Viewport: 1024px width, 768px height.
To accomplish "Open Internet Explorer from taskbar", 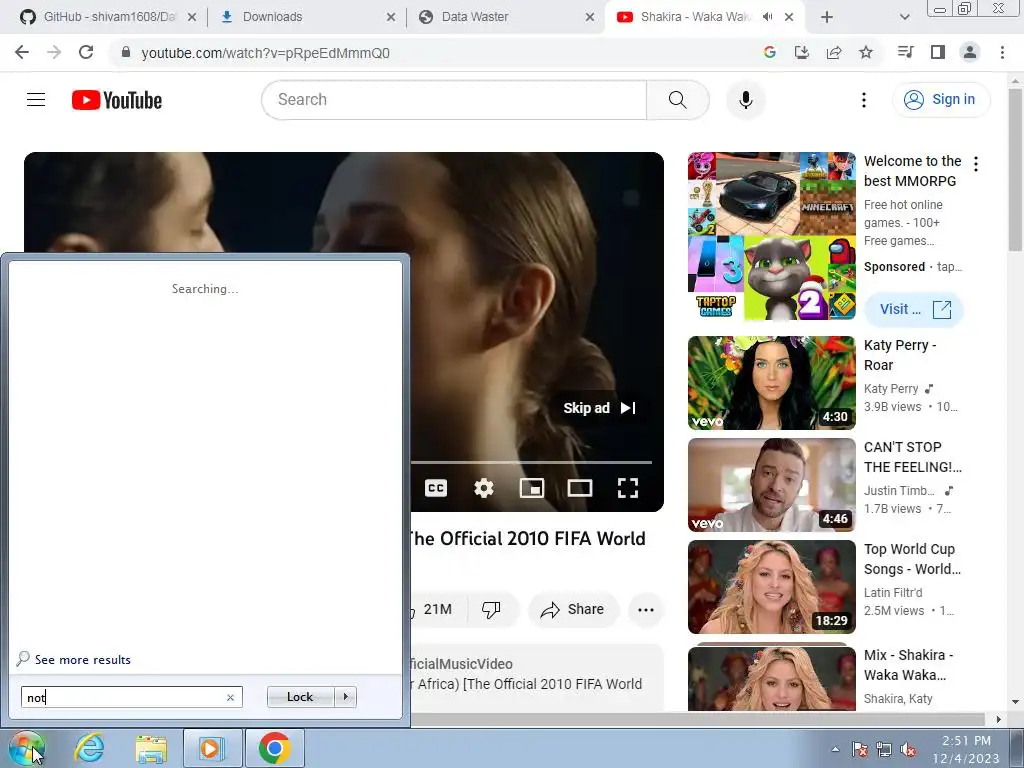I will click(x=89, y=748).
